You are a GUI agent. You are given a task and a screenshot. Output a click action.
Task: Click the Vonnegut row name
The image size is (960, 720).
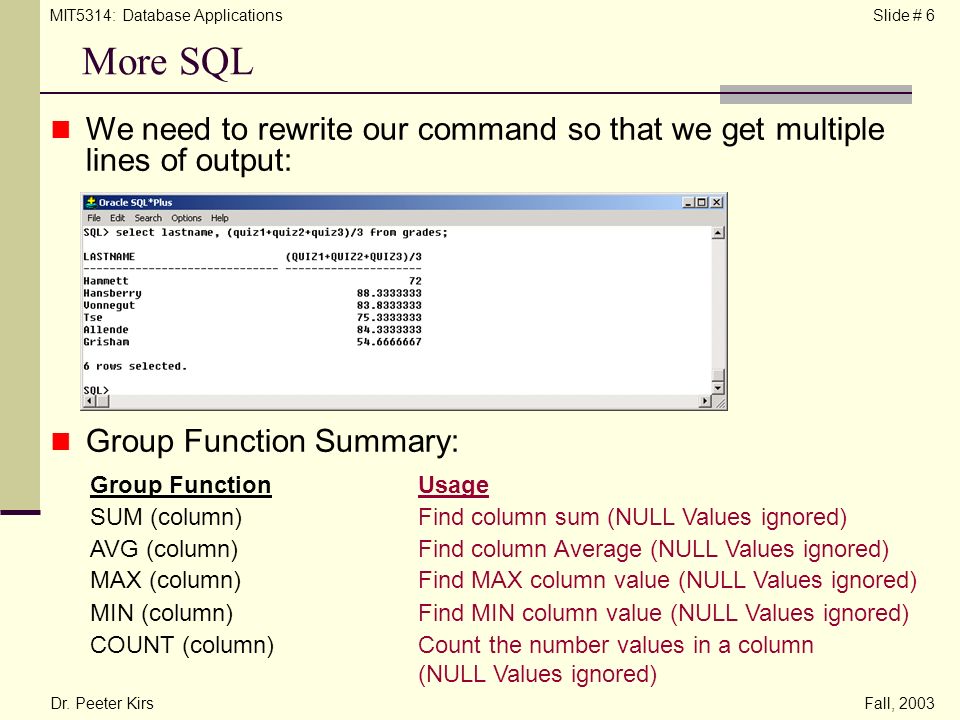point(109,305)
